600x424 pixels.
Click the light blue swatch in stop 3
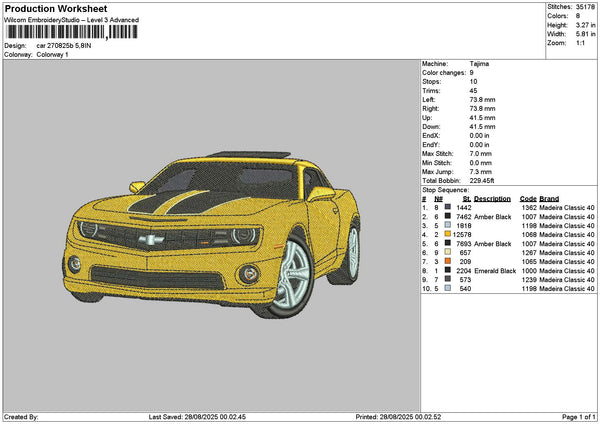click(447, 225)
